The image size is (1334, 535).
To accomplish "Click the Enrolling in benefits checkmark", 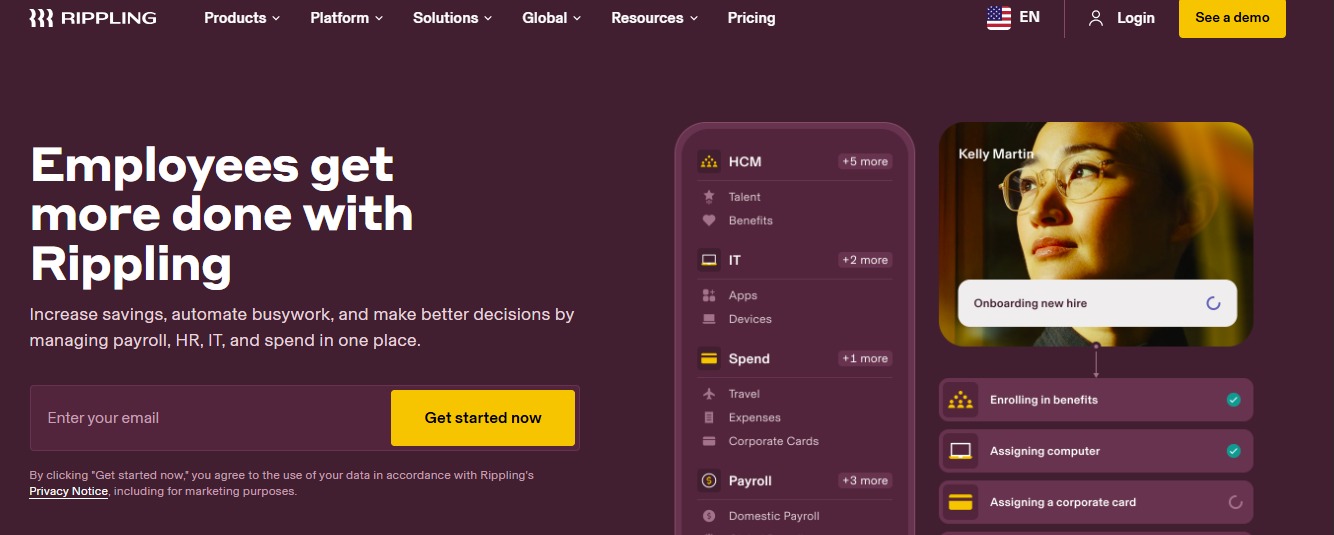I will coord(1233,400).
